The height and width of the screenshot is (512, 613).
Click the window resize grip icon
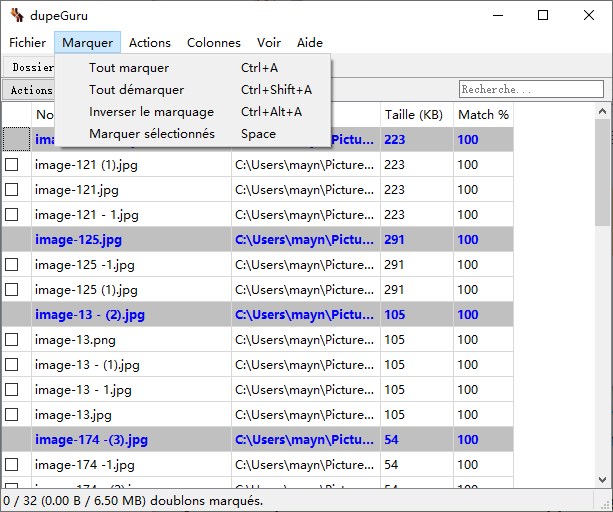click(606, 505)
